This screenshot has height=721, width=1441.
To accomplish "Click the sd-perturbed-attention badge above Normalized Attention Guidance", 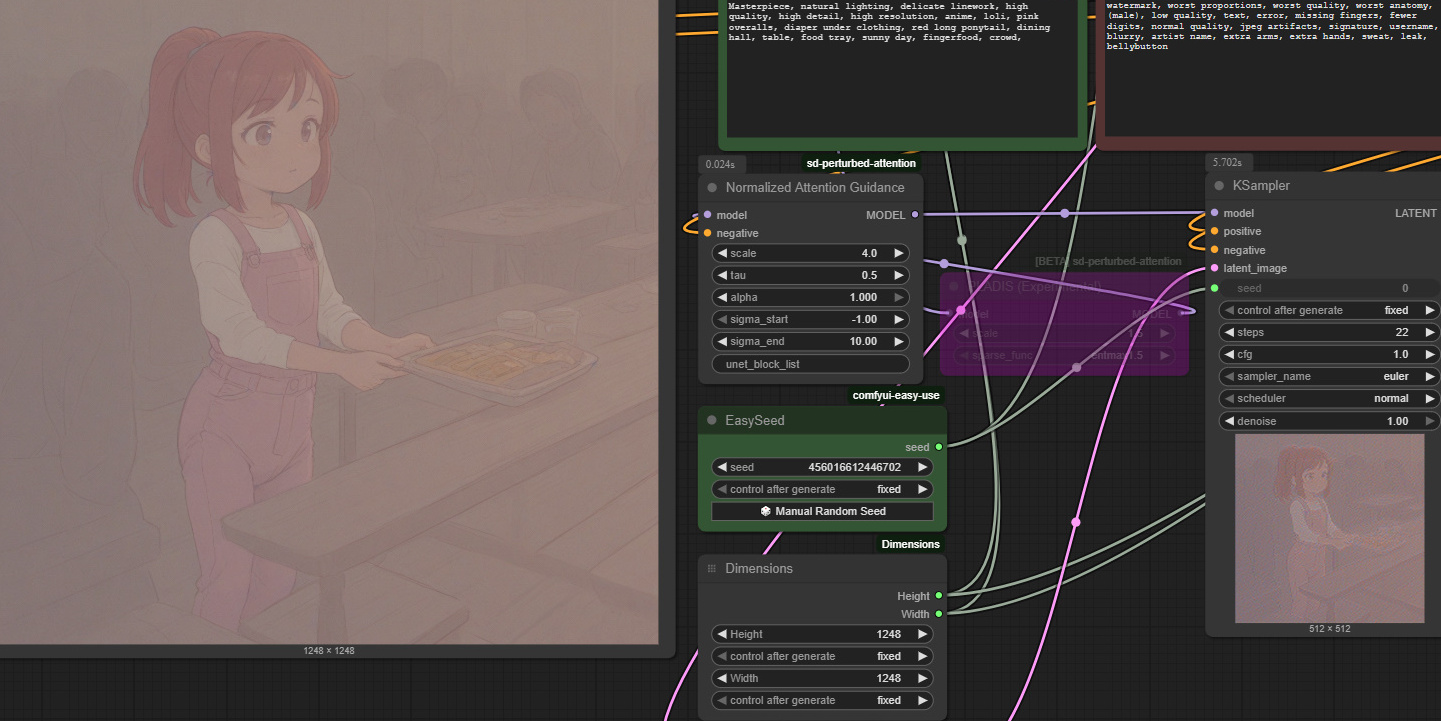I will tap(861, 163).
